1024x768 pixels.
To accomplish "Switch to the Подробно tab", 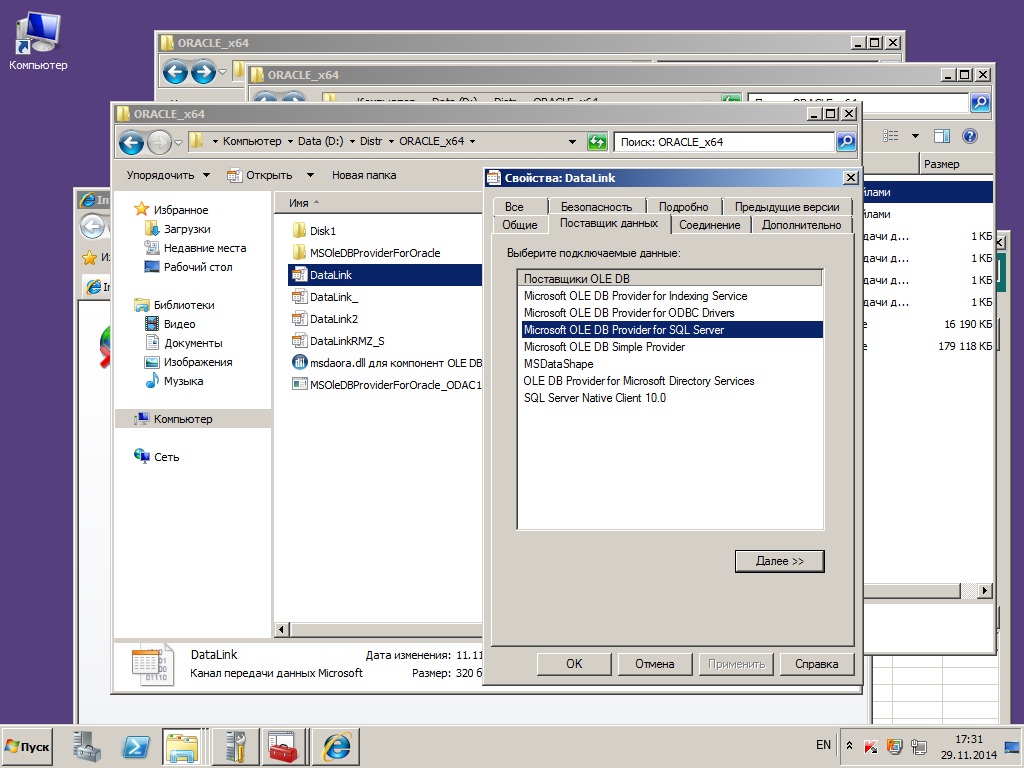I will click(x=683, y=206).
